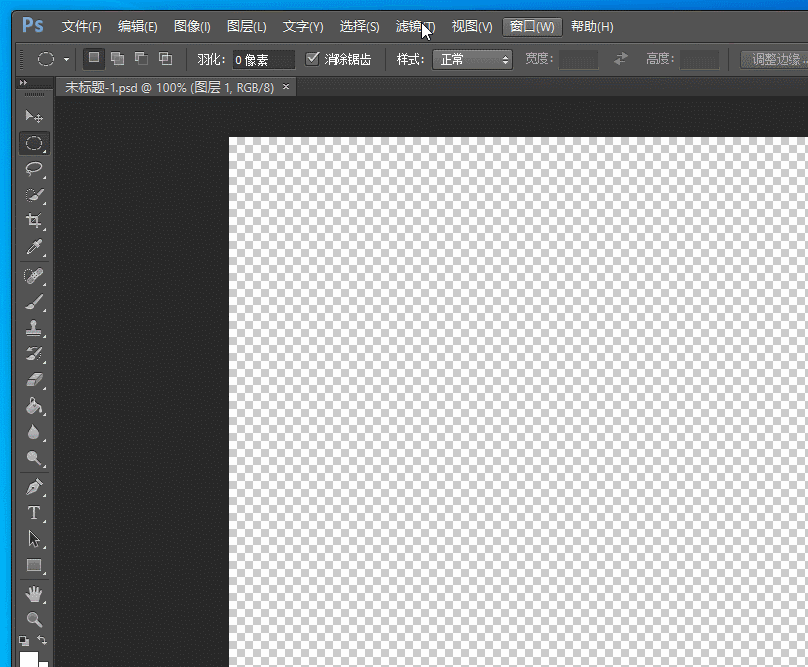Select the Pen tool
This screenshot has height=667, width=808.
[34, 487]
